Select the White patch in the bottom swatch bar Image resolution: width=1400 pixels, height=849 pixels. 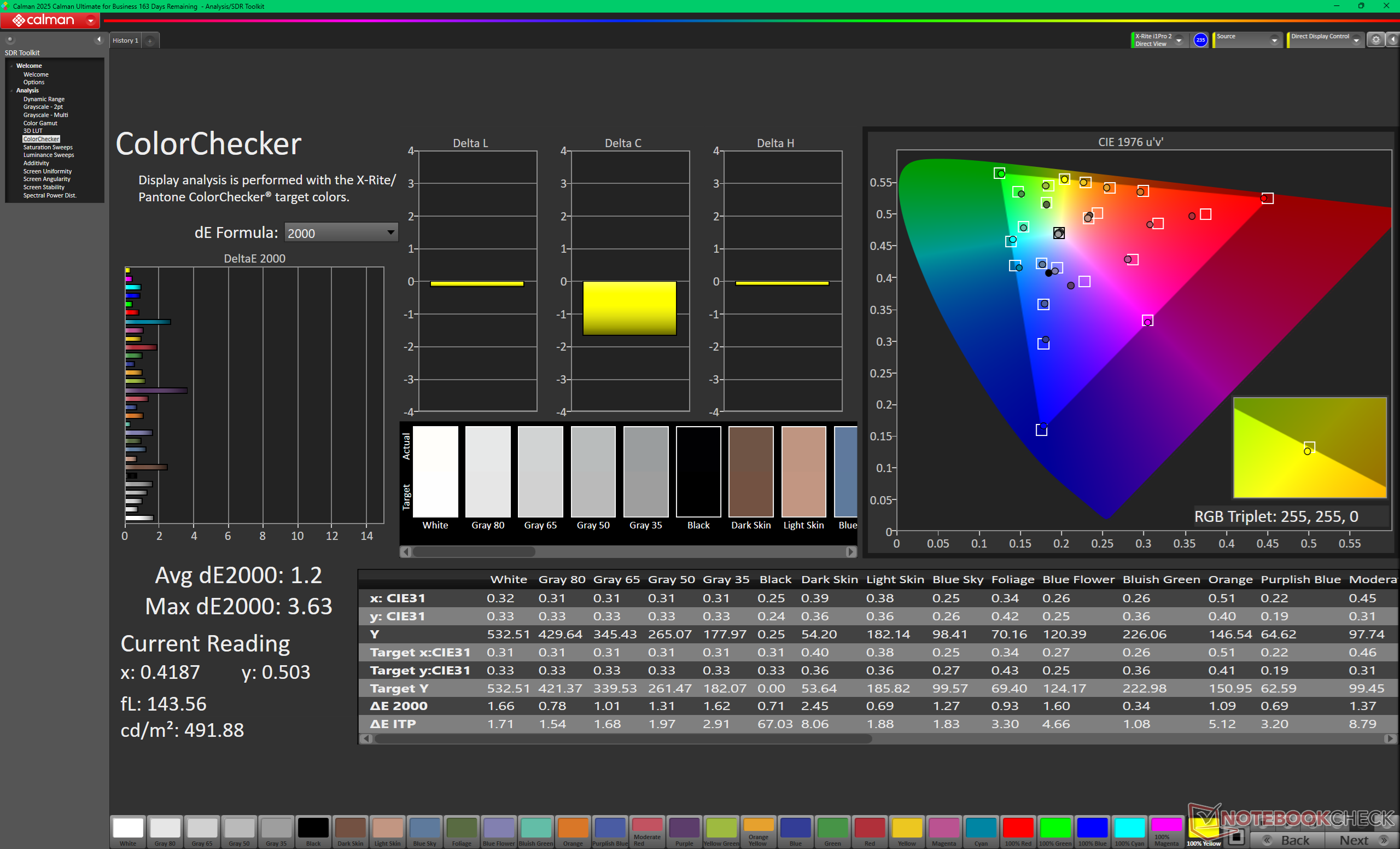[128, 832]
